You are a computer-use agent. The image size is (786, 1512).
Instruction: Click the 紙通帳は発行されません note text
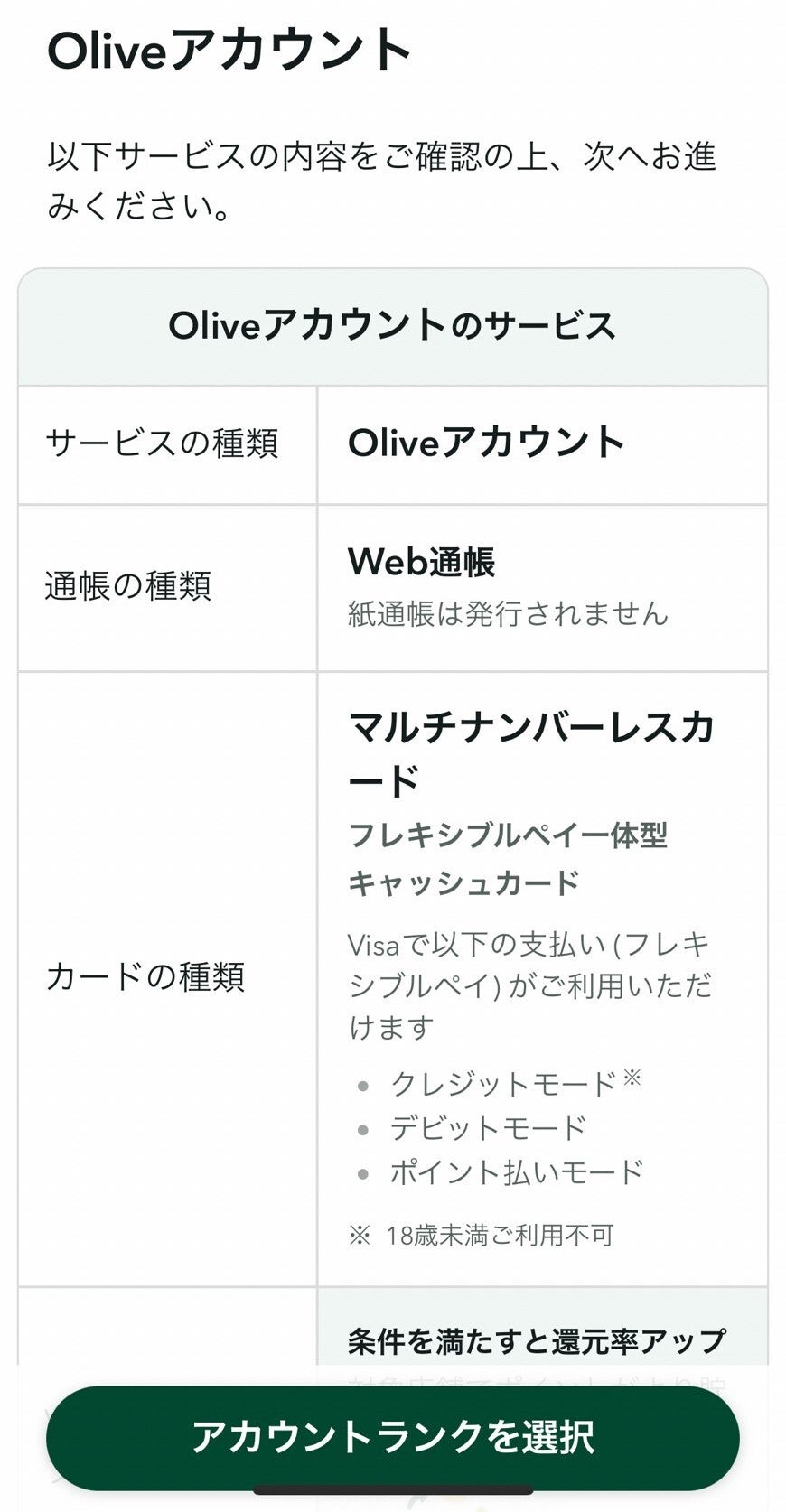click(509, 612)
